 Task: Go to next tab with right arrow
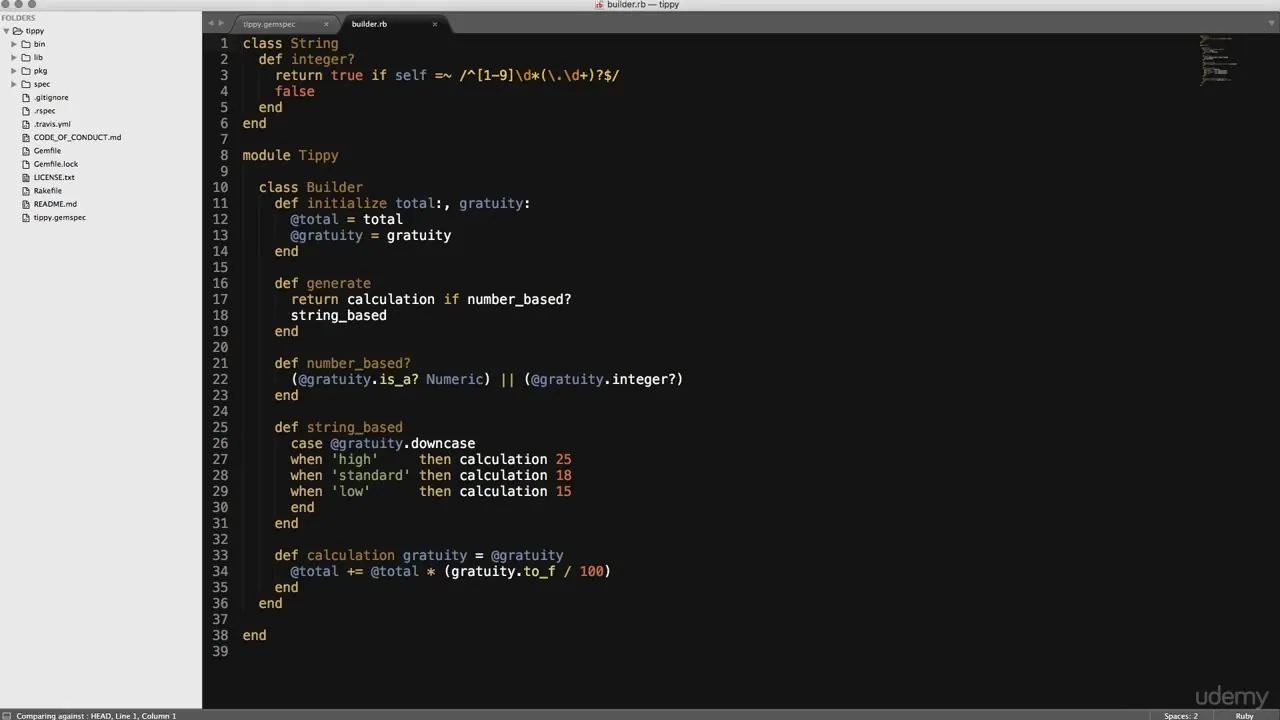(221, 23)
